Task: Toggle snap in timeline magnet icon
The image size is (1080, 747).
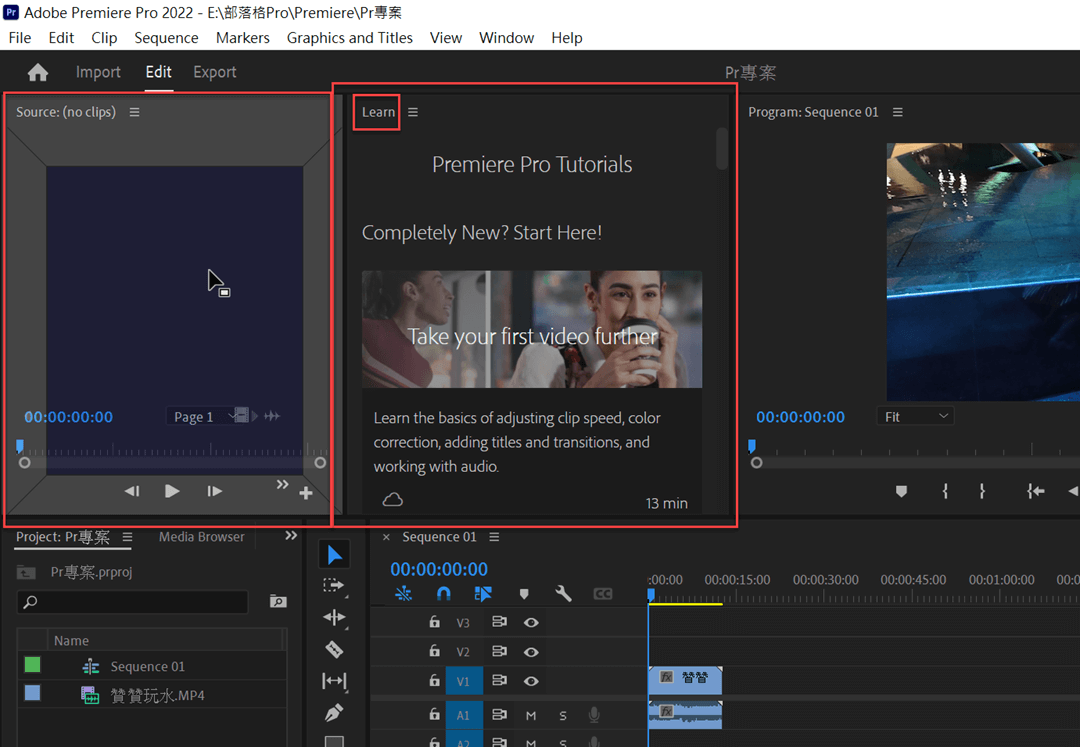Action: 444,593
